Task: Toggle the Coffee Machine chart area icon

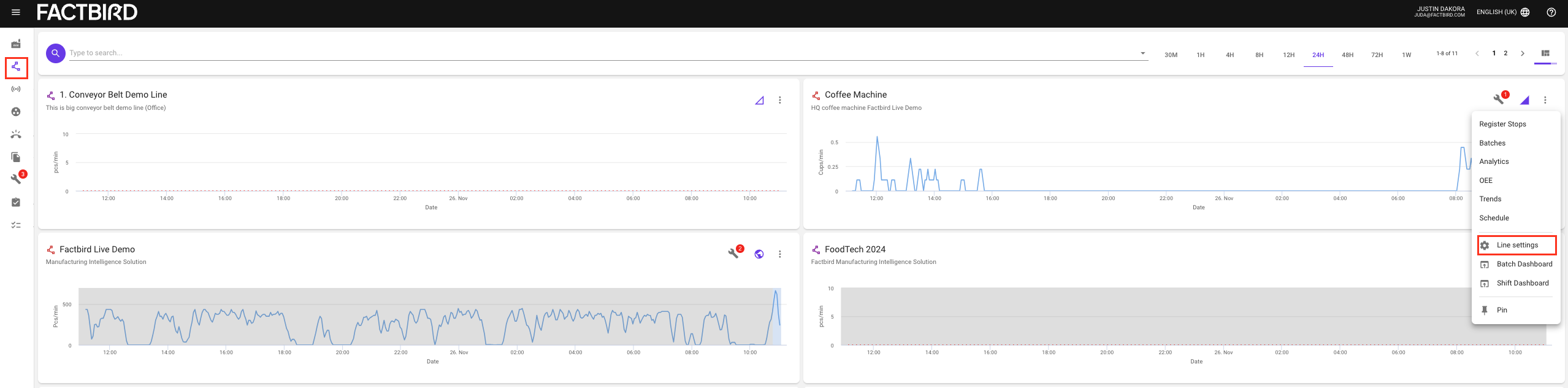Action: point(1524,100)
